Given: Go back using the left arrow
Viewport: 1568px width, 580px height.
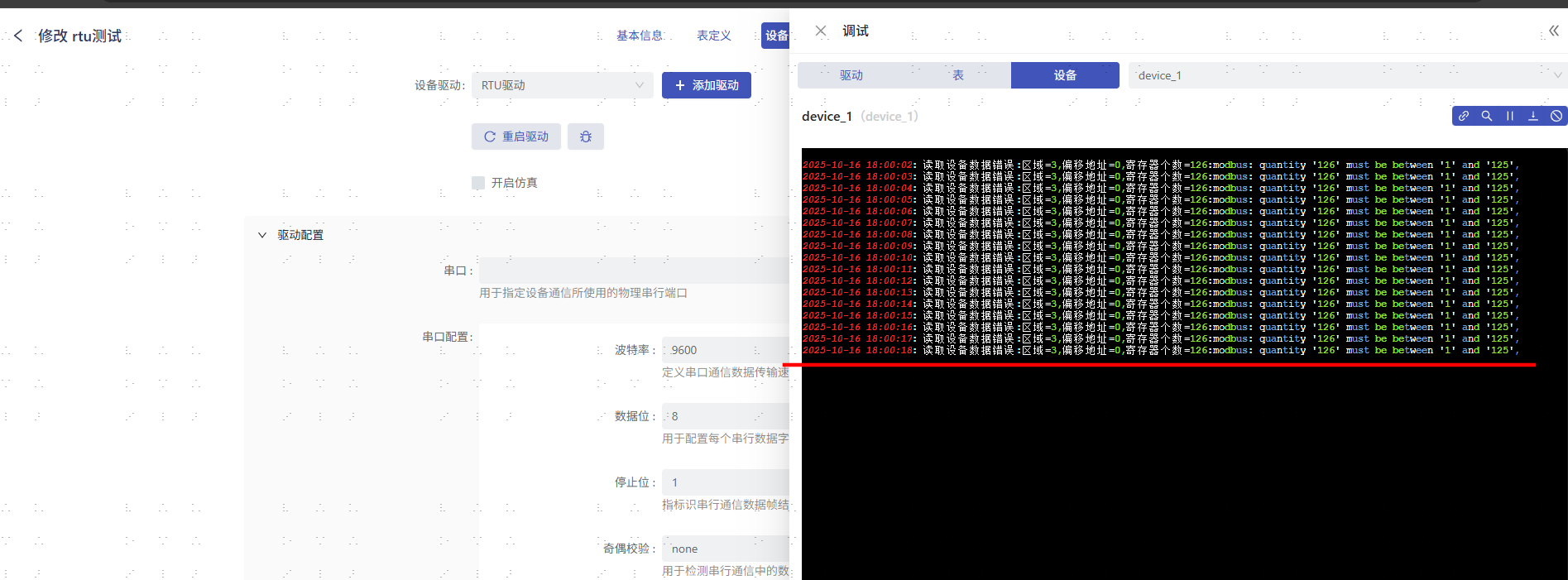Looking at the screenshot, I should tap(18, 36).
